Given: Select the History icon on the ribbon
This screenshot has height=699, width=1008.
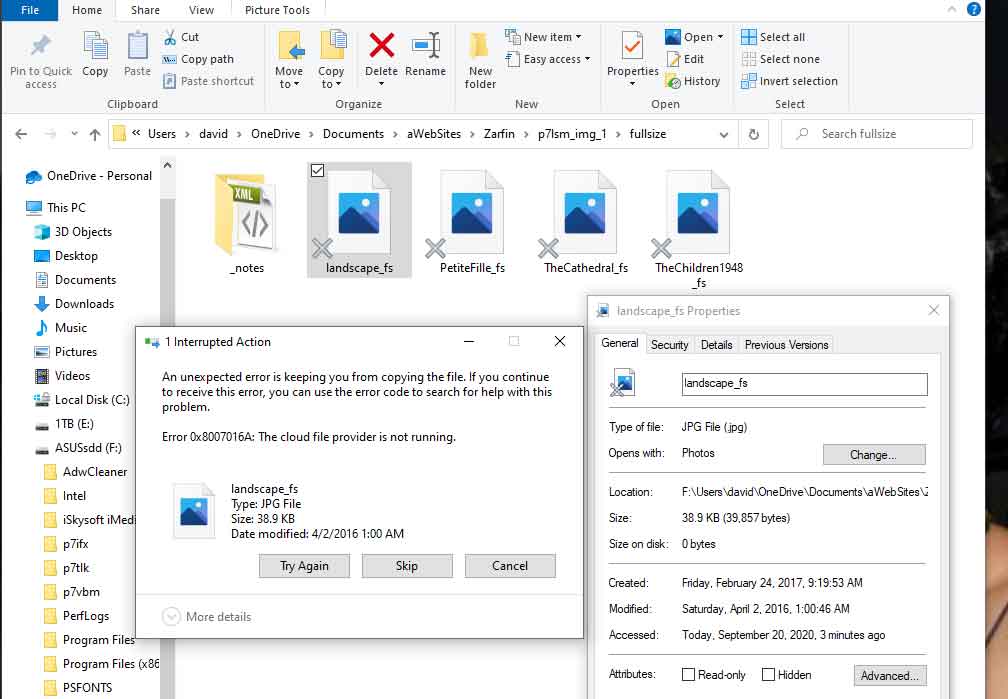Looking at the screenshot, I should (x=695, y=81).
